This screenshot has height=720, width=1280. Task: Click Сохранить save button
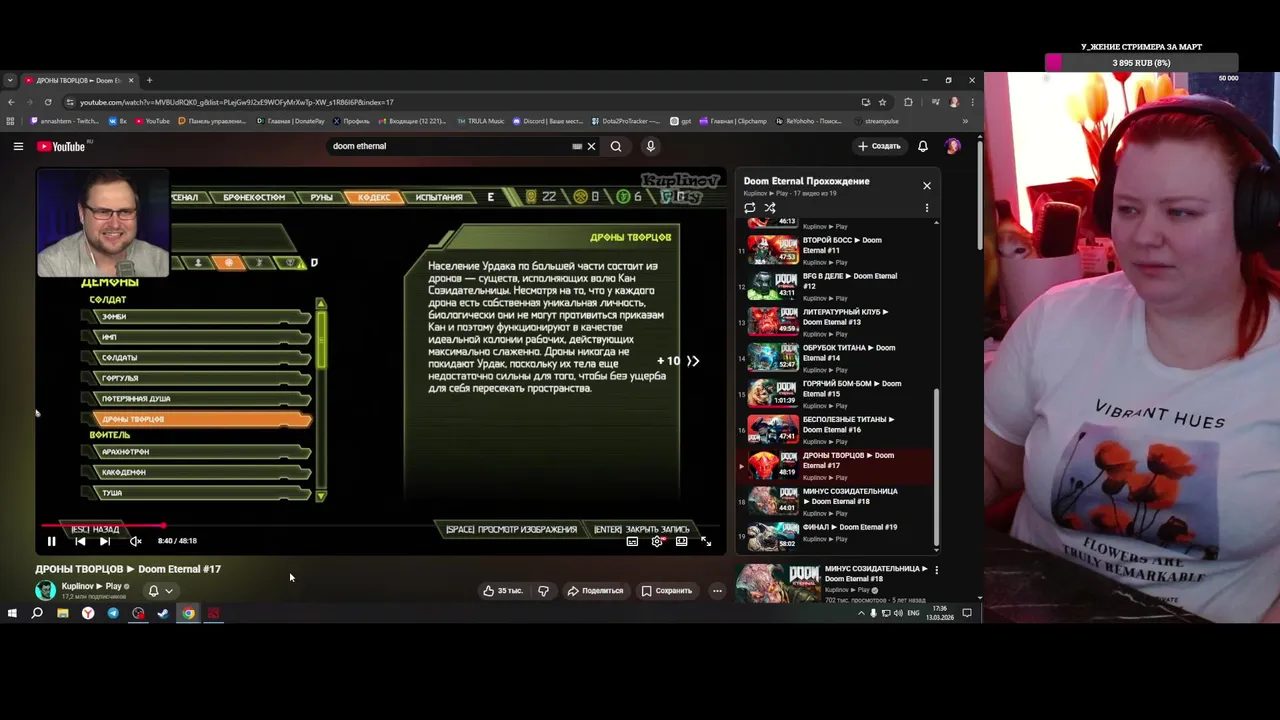tap(667, 591)
